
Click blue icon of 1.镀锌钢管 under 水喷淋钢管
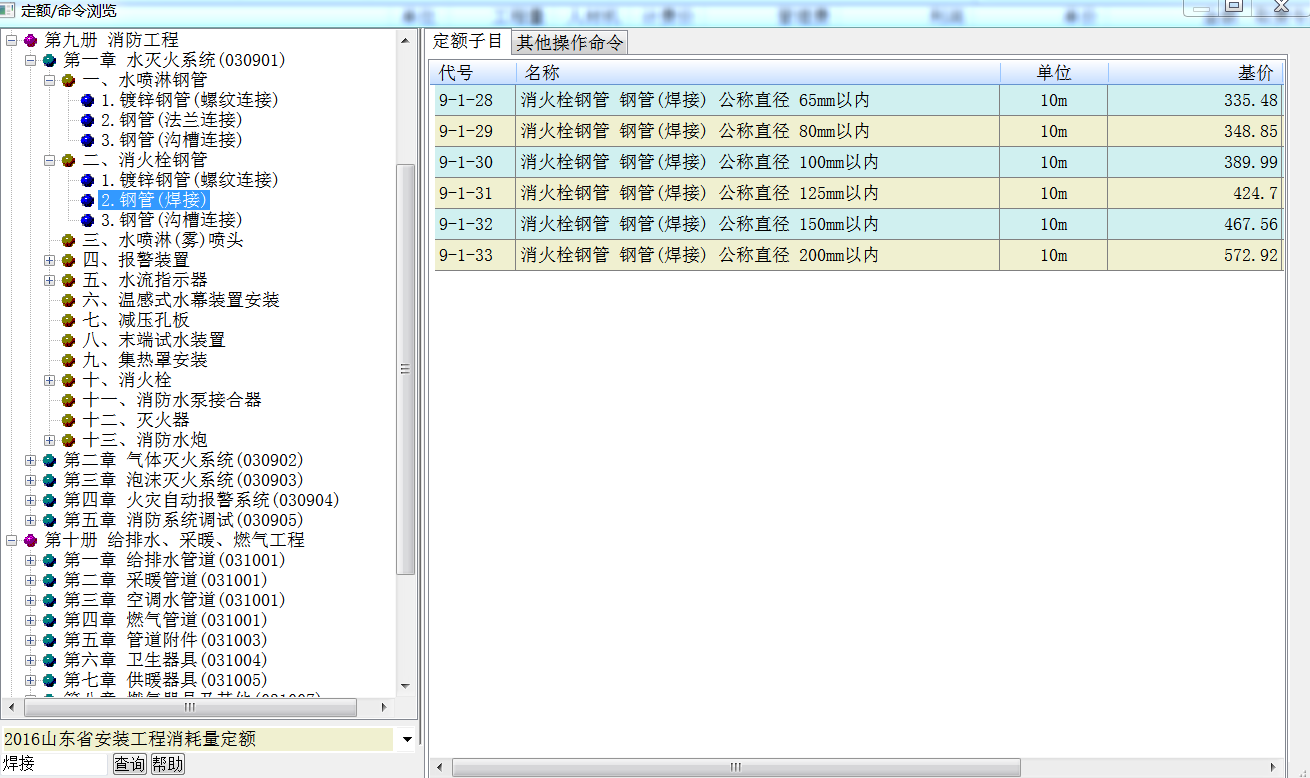tap(87, 101)
